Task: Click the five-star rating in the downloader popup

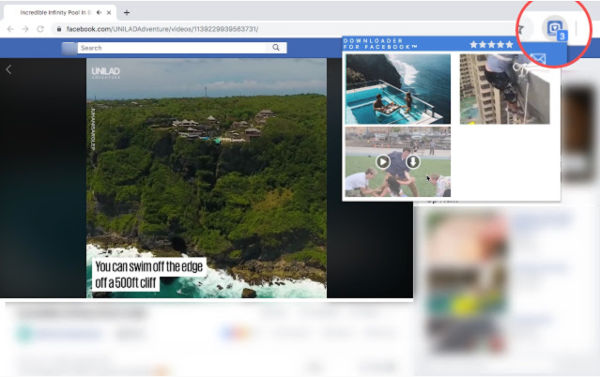Action: (491, 45)
